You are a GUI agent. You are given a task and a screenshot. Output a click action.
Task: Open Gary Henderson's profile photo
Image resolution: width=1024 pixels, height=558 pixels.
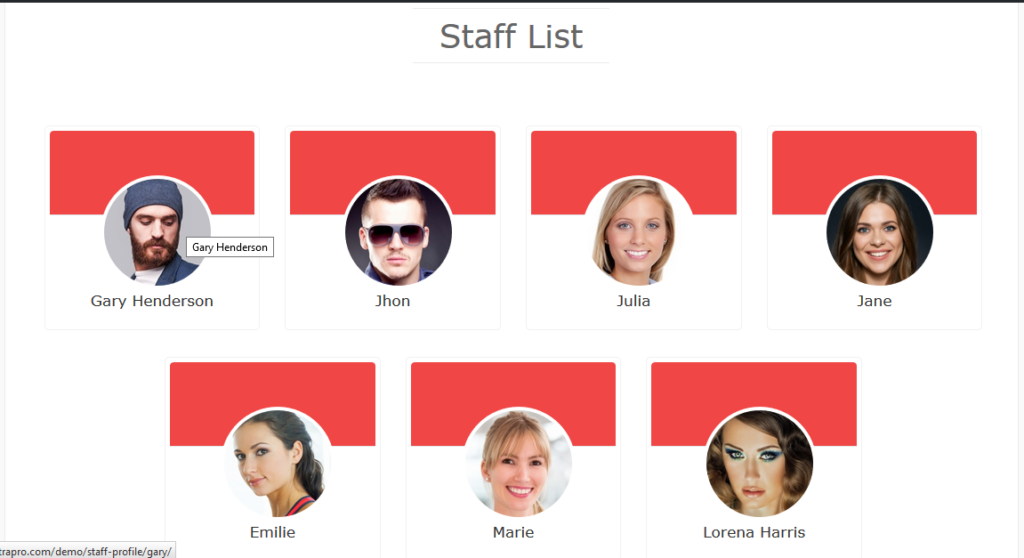click(x=157, y=231)
